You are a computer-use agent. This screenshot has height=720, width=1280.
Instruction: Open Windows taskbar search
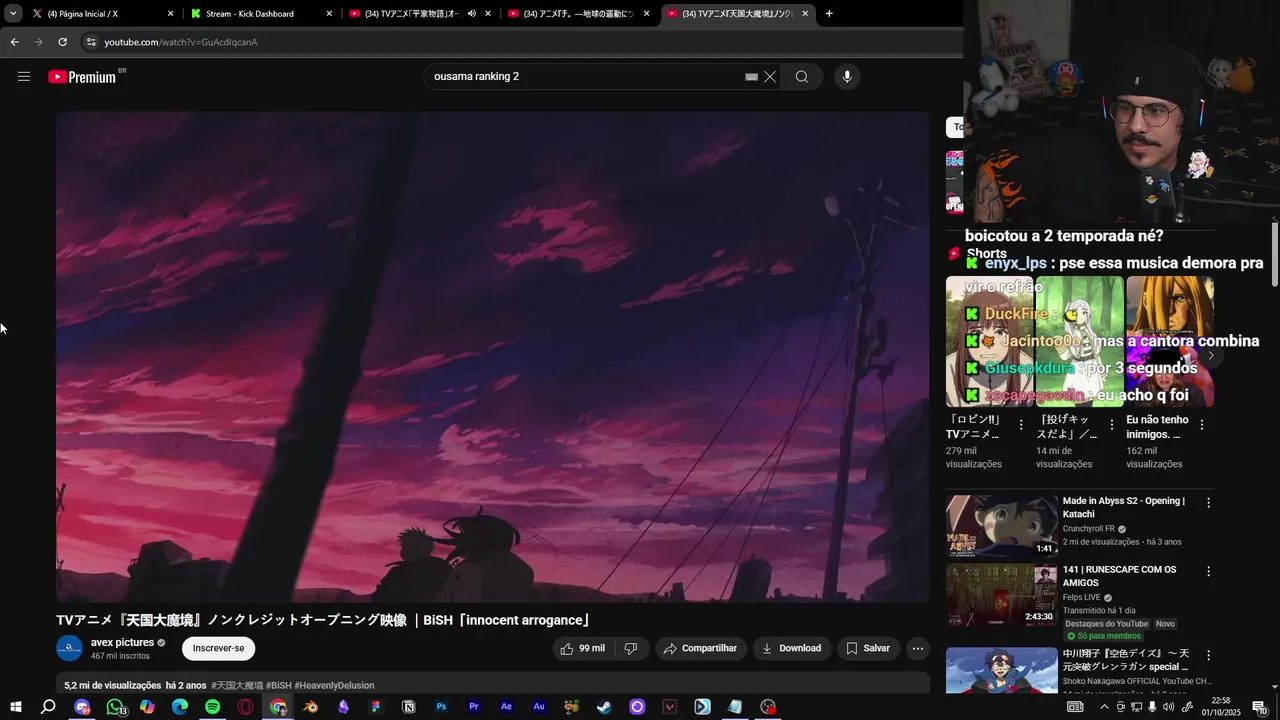[48, 707]
